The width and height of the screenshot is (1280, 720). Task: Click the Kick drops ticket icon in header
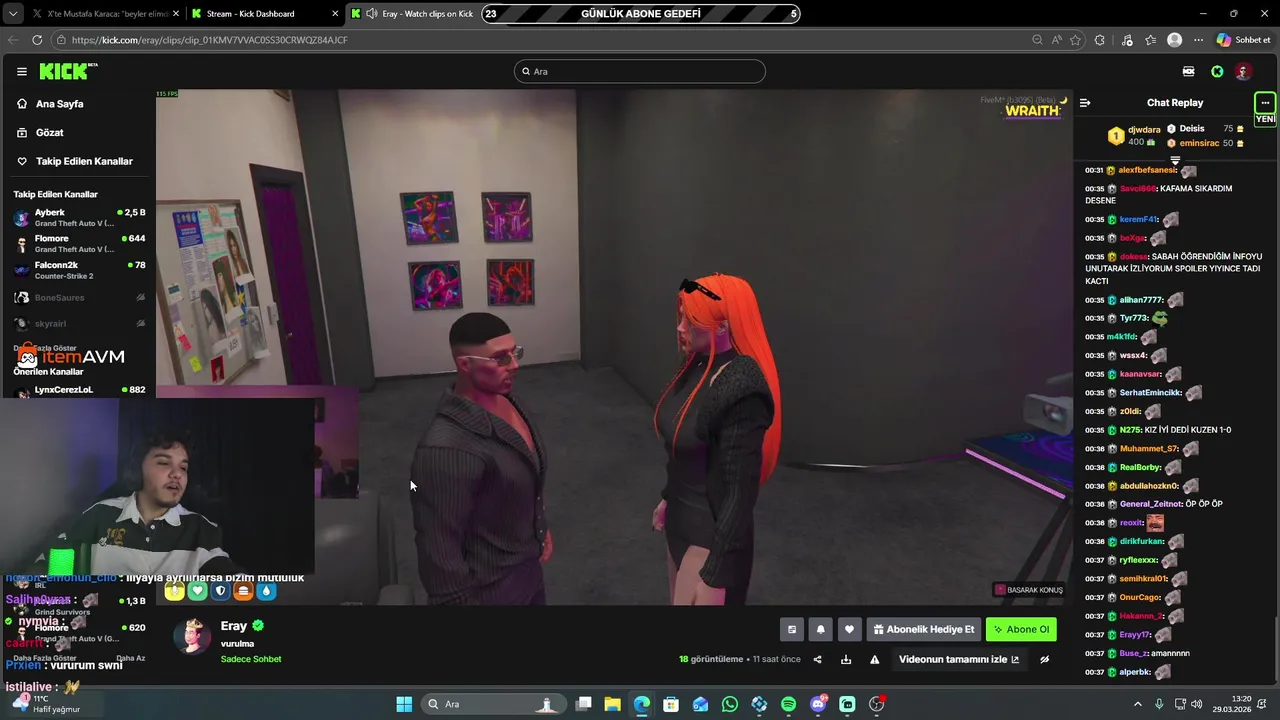[x=1188, y=72]
